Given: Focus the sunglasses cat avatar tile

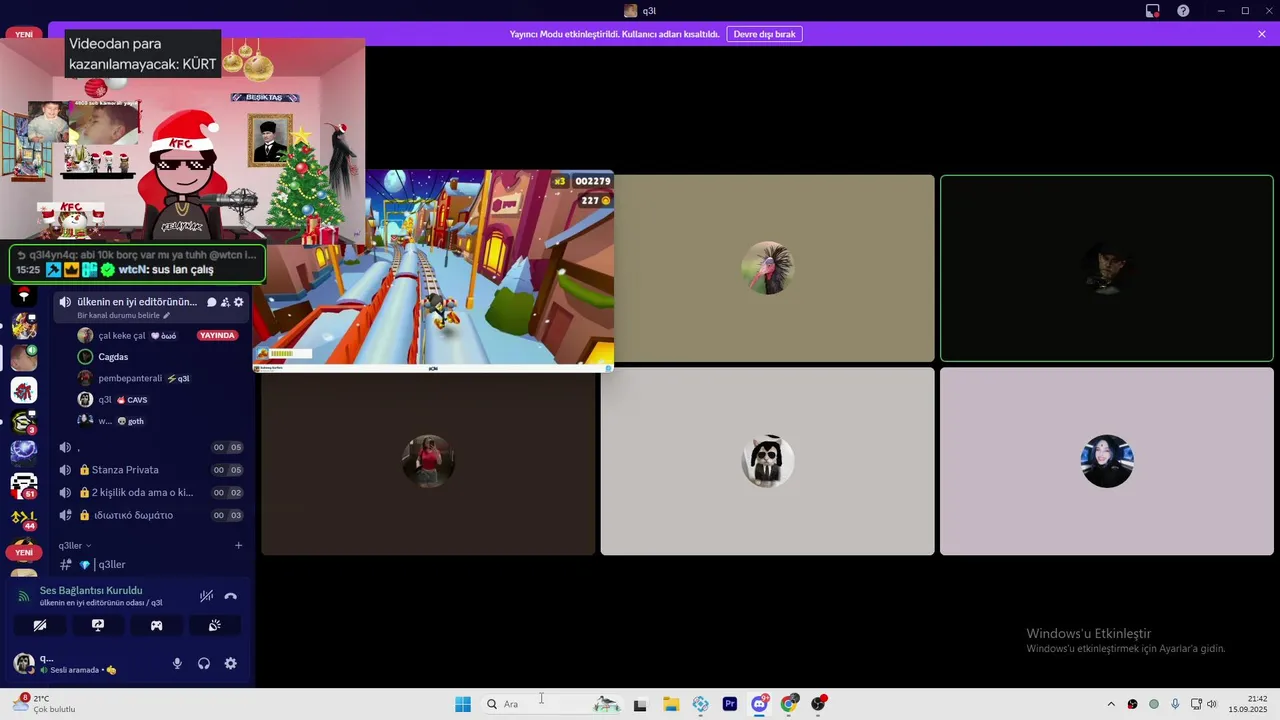Looking at the screenshot, I should (767, 461).
